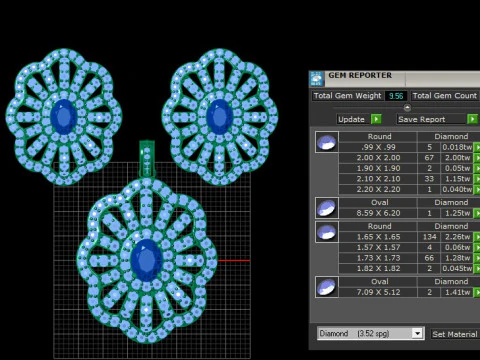Click the count cell showing 67
This screenshot has width=480, height=360.
429,158
